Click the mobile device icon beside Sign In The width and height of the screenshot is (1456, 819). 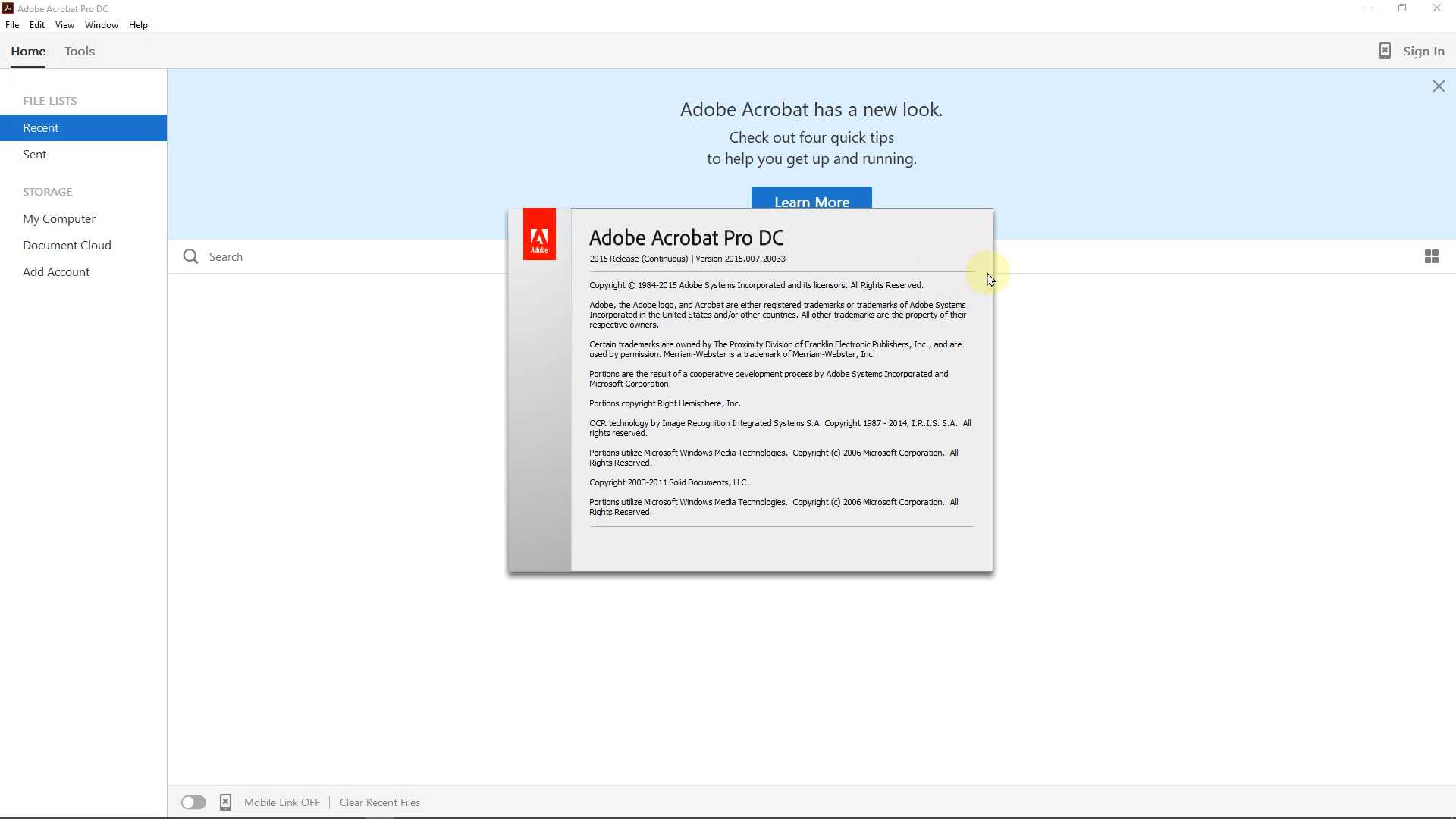[1384, 51]
